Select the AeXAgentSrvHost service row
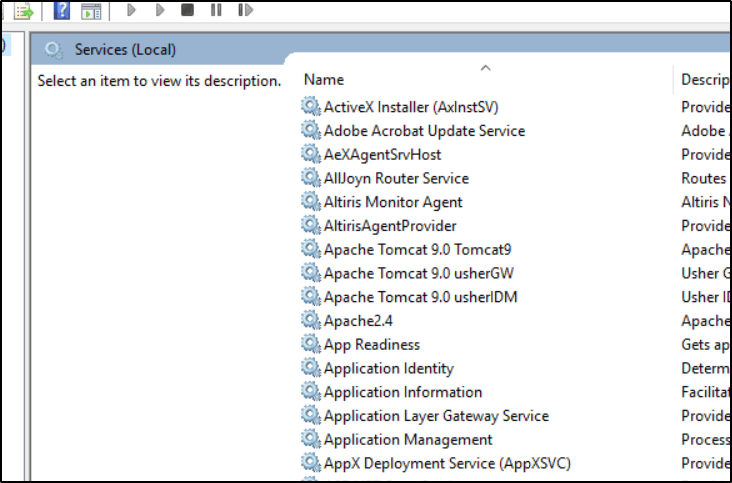This screenshot has height=483, width=732. (x=382, y=155)
